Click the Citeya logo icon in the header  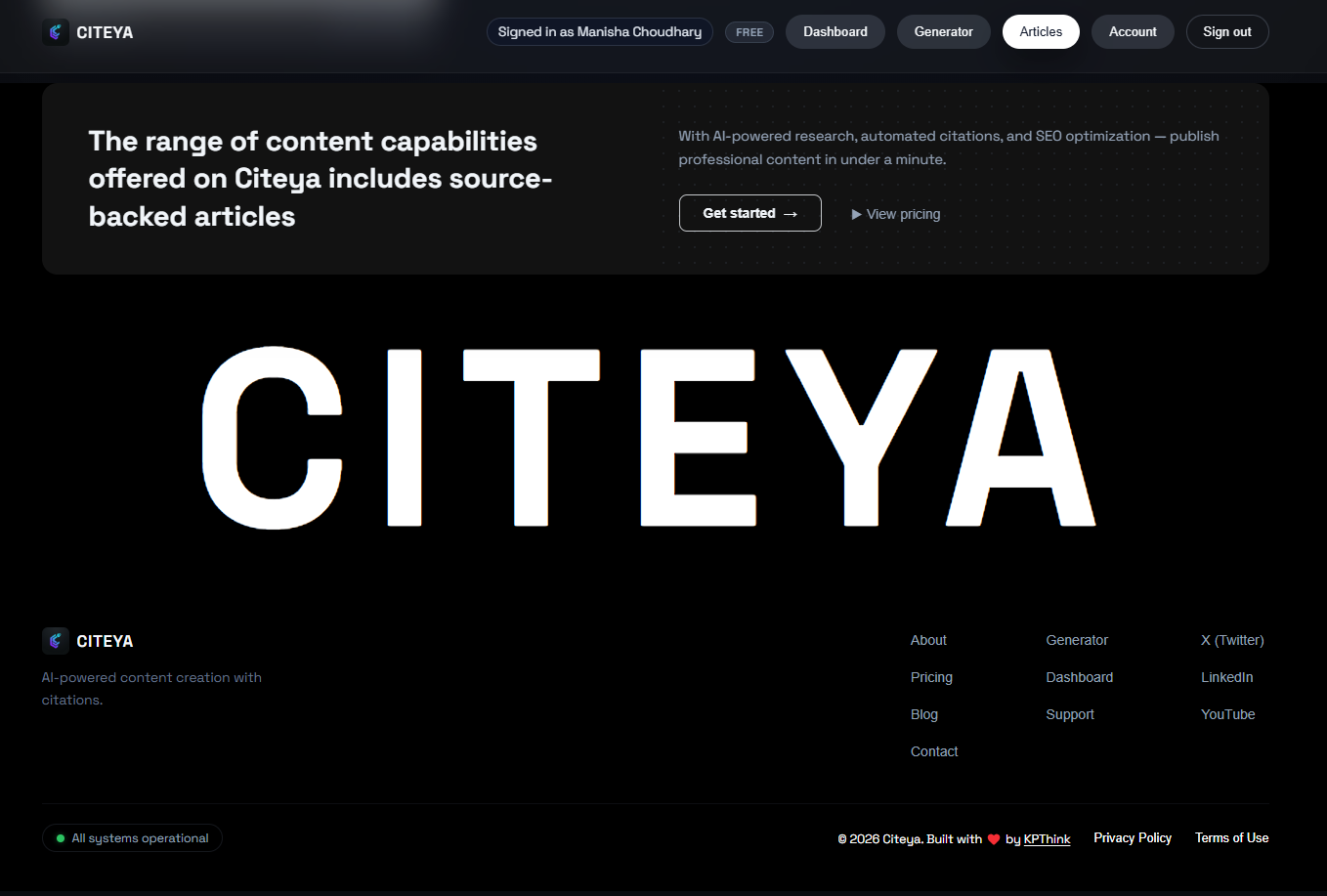tap(56, 30)
